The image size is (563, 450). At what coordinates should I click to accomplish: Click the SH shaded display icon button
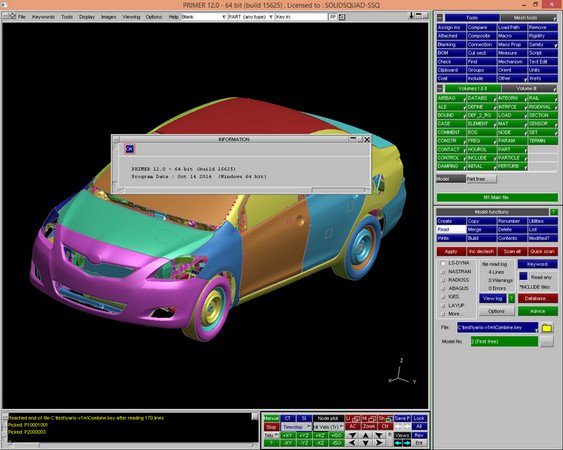385,418
